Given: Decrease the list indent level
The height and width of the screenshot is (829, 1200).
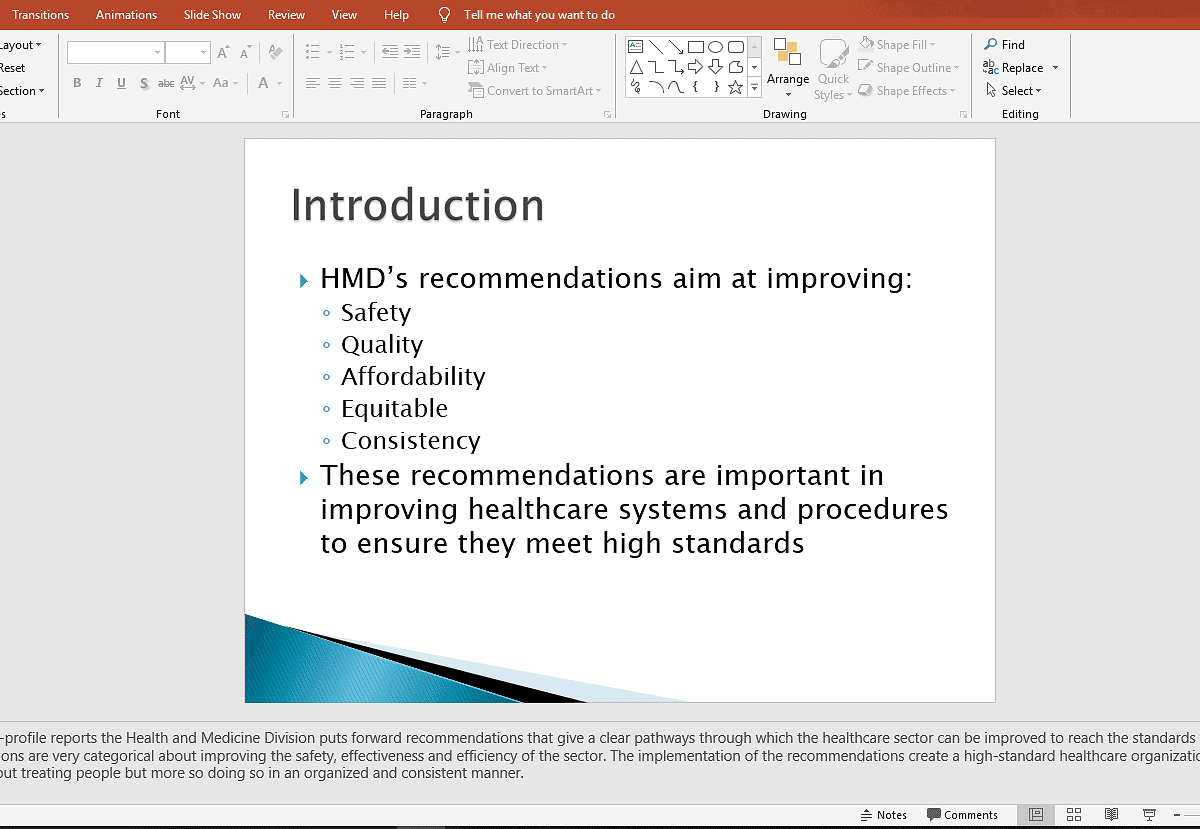Looking at the screenshot, I should [x=390, y=52].
